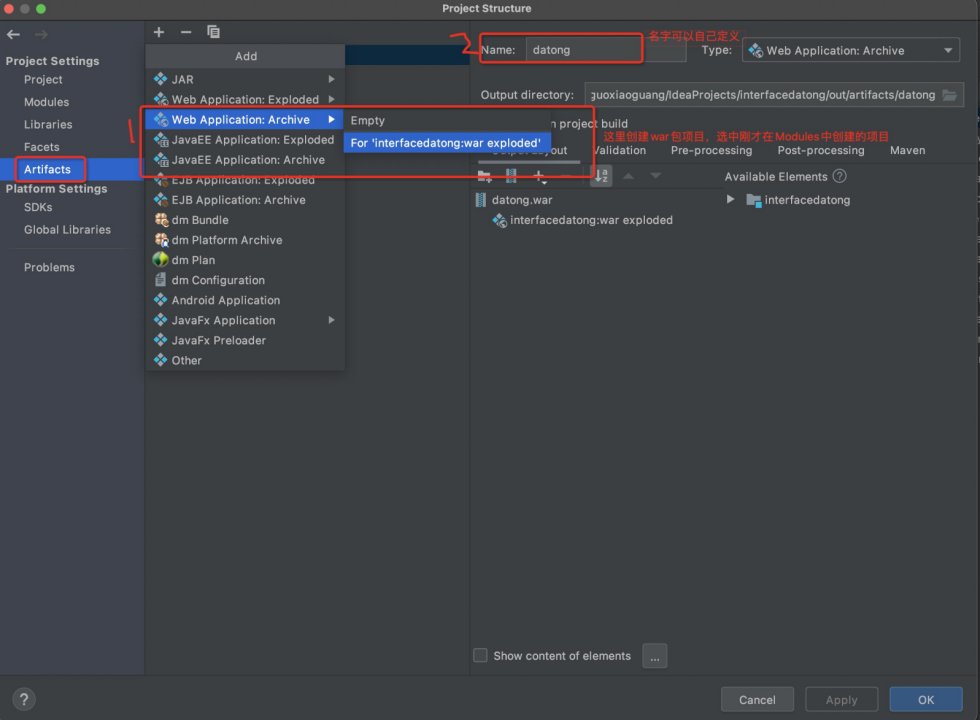Click the JavaFx Preloader icon
This screenshot has height=720, width=980.
coord(161,339)
